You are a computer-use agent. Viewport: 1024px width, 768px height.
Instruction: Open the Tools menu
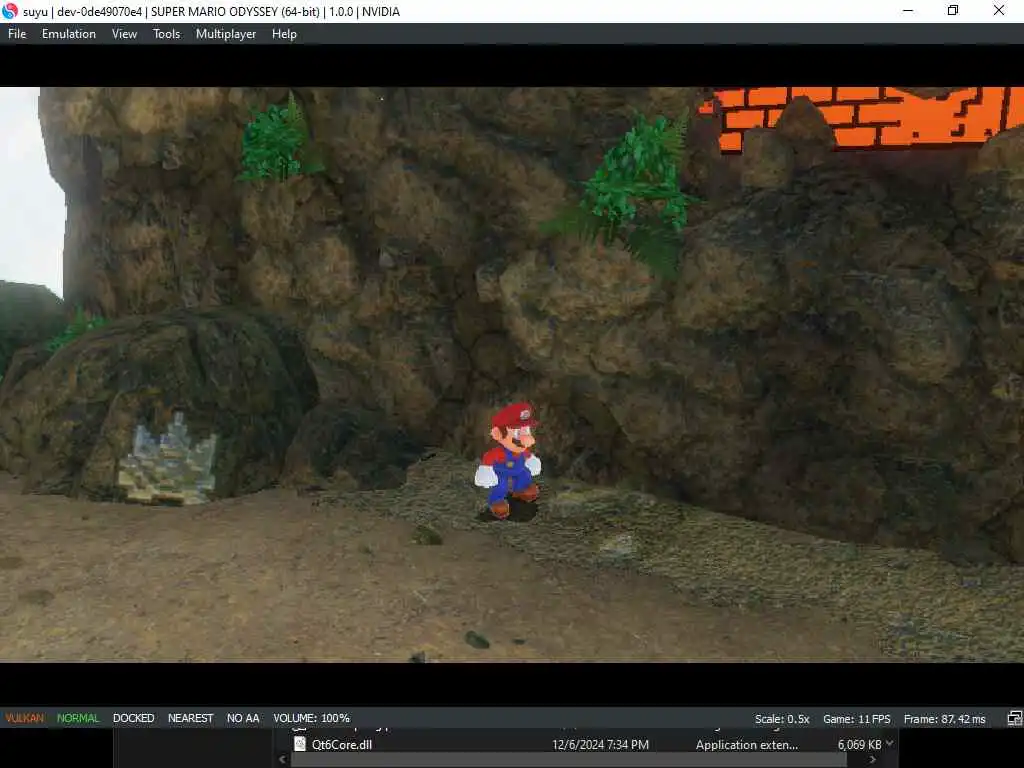pyautogui.click(x=167, y=34)
